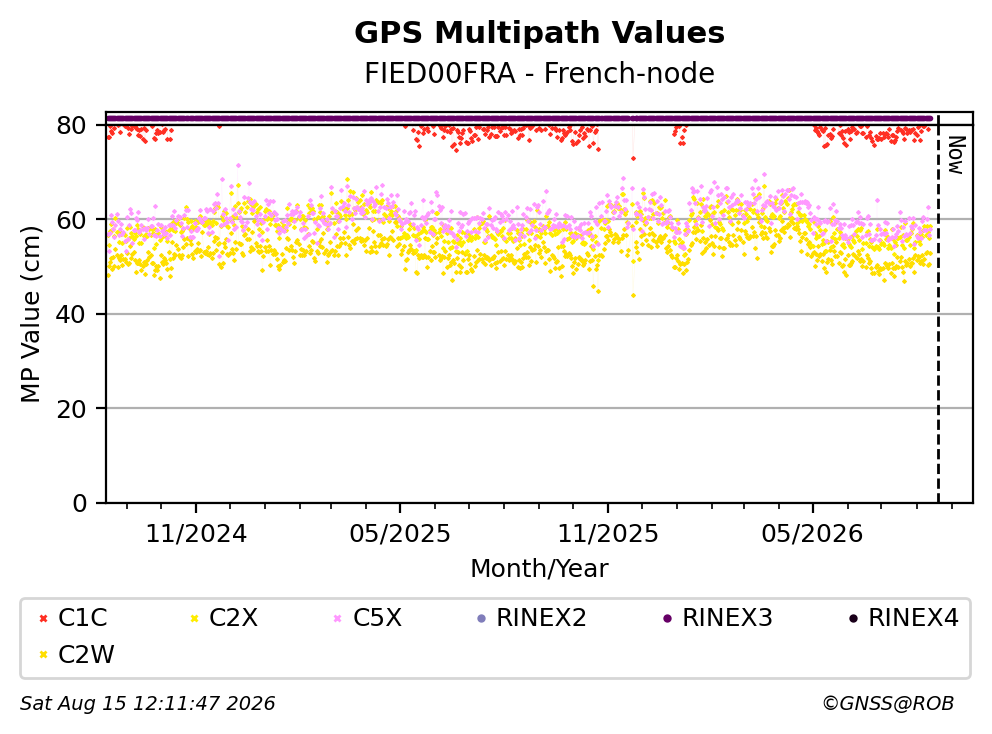Click the x-axis tick label '05/2025'
Viewport: 992px width, 734px height.
pos(400,534)
